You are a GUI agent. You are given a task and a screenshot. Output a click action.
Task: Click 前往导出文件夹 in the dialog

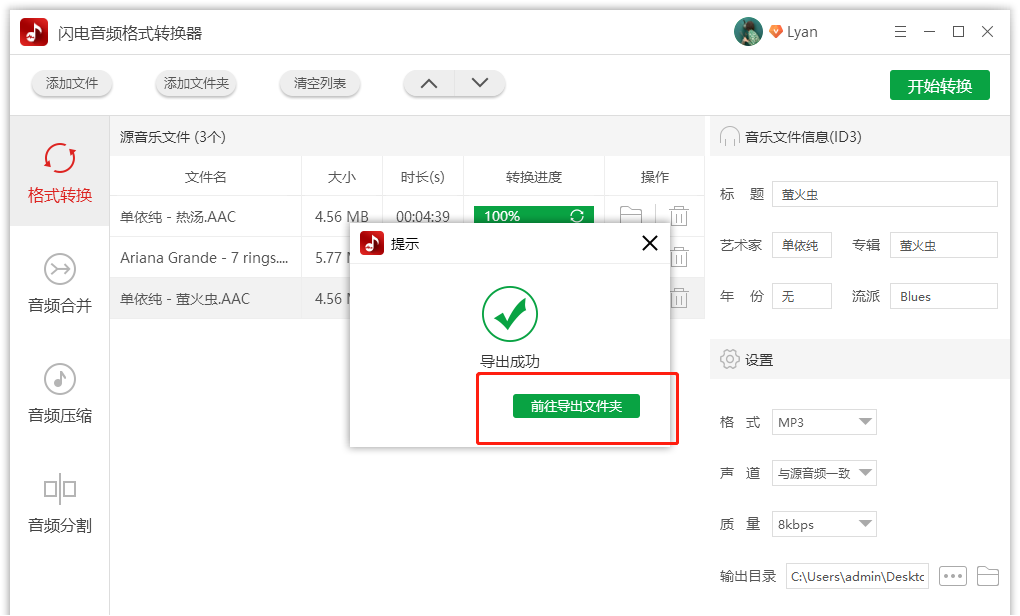[x=577, y=407]
